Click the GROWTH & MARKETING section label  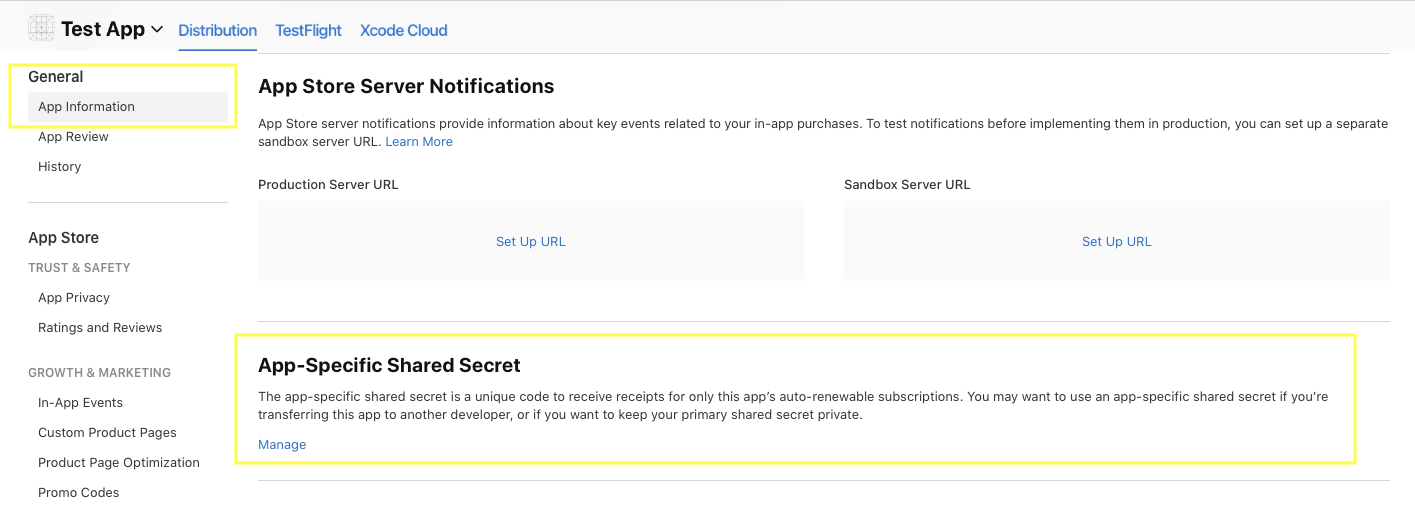99,373
